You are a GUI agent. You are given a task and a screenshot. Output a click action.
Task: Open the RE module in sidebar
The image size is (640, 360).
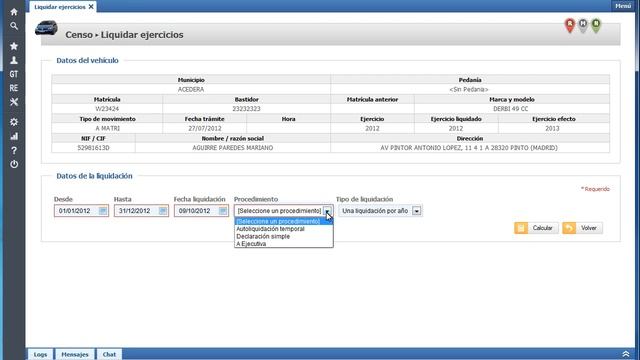click(14, 88)
